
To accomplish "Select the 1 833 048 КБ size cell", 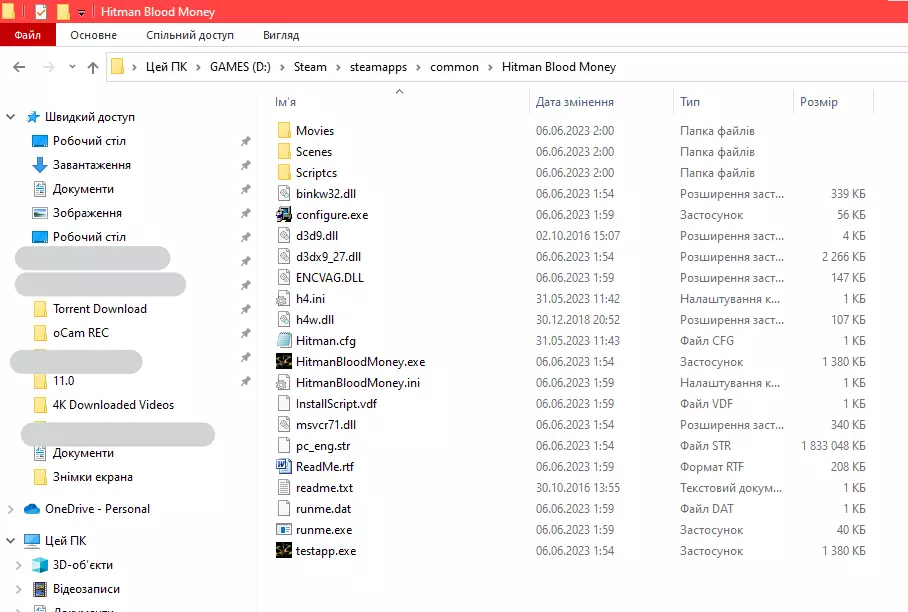I will (x=833, y=446).
